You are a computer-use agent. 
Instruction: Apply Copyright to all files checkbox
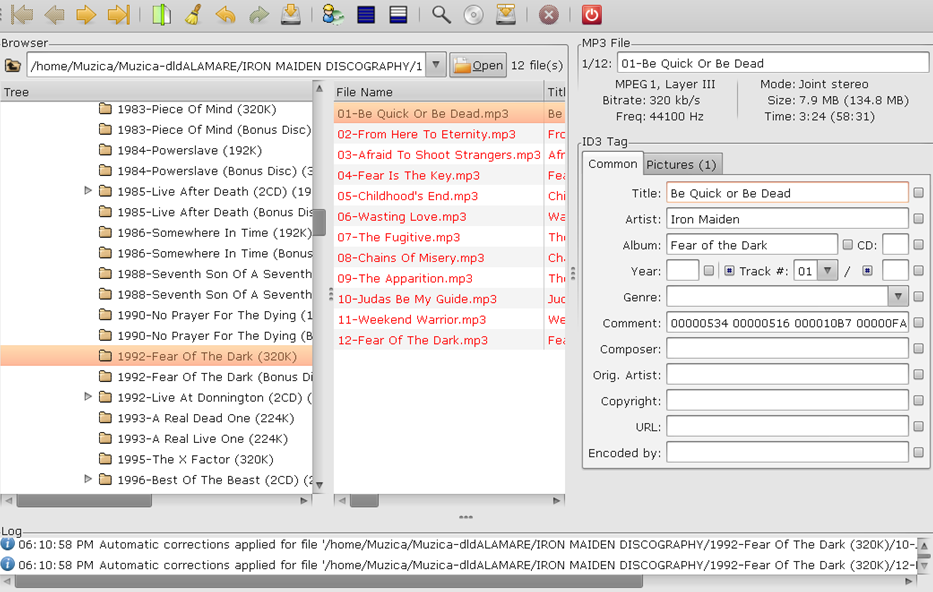(x=919, y=400)
